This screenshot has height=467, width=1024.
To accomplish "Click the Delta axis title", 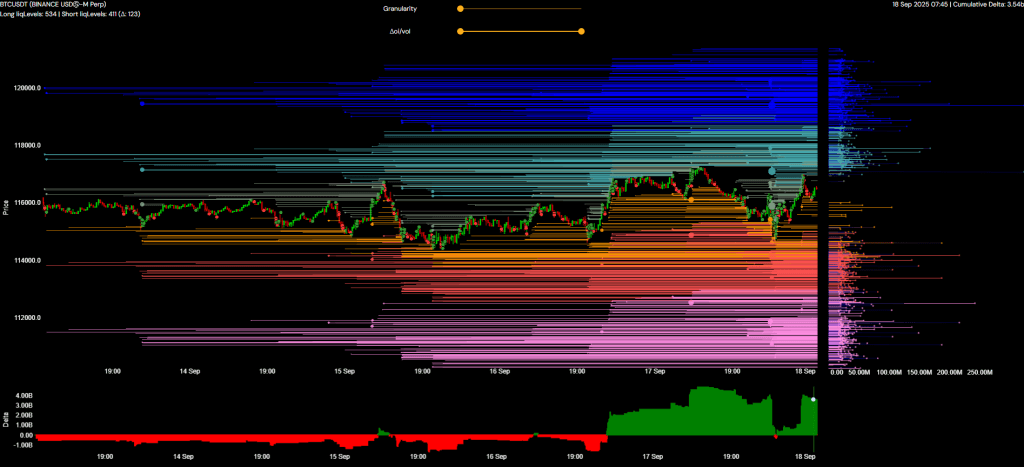I will tap(6, 420).
